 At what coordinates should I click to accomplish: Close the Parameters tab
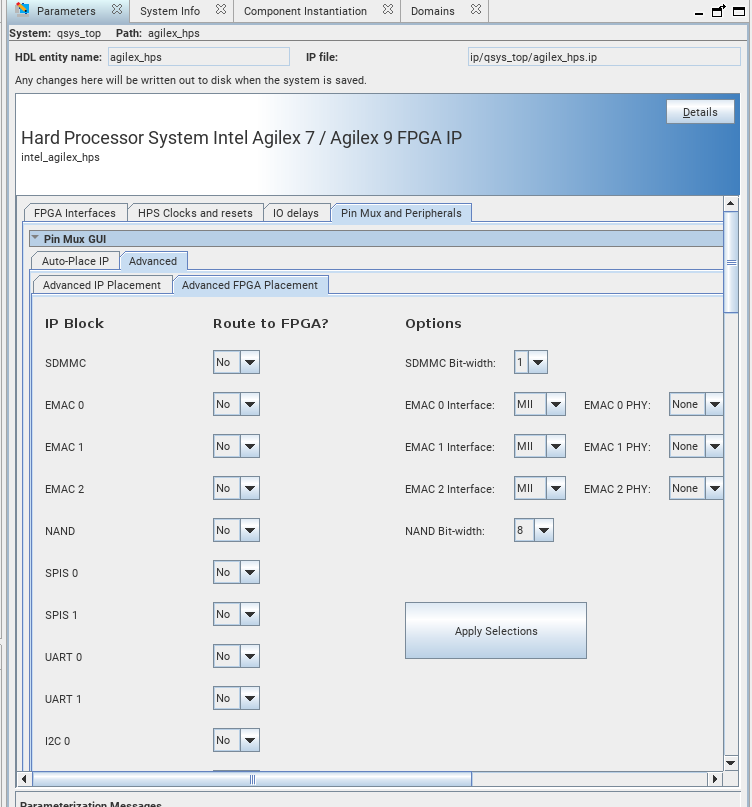pyautogui.click(x=117, y=10)
